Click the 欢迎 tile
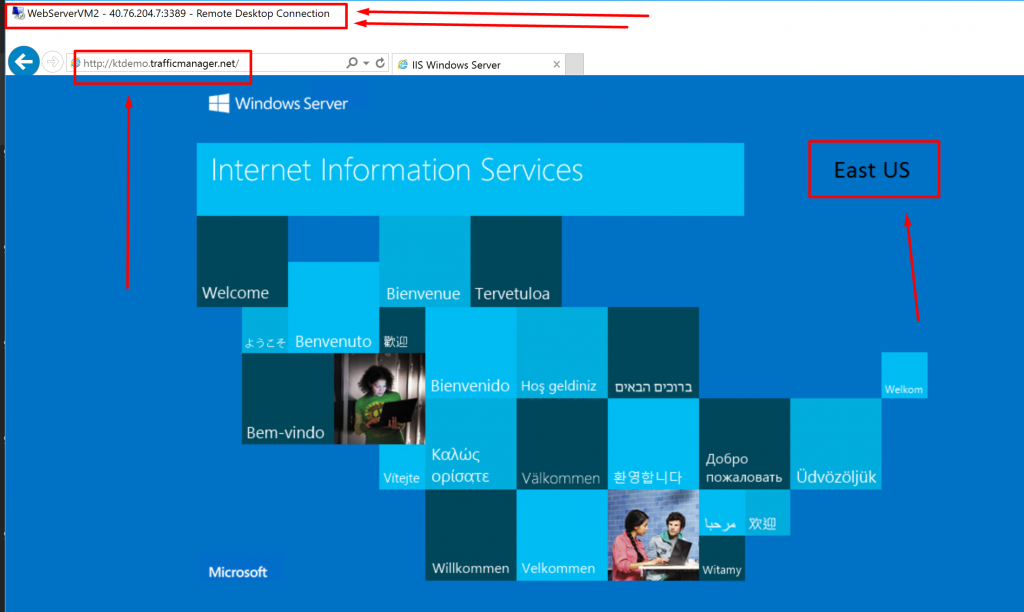 (767, 513)
